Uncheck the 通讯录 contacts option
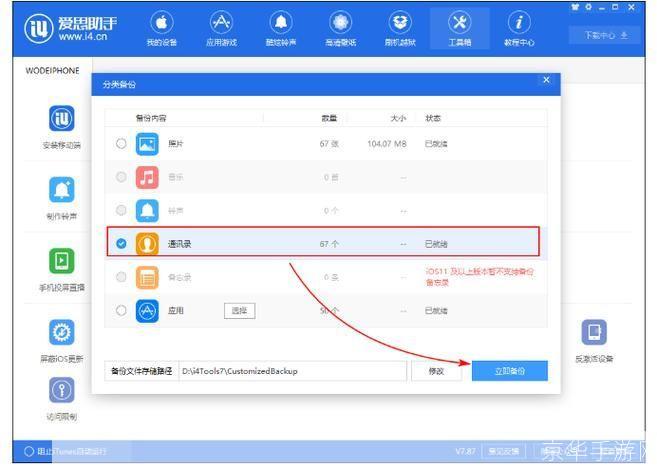The height and width of the screenshot is (467, 657). (x=121, y=243)
